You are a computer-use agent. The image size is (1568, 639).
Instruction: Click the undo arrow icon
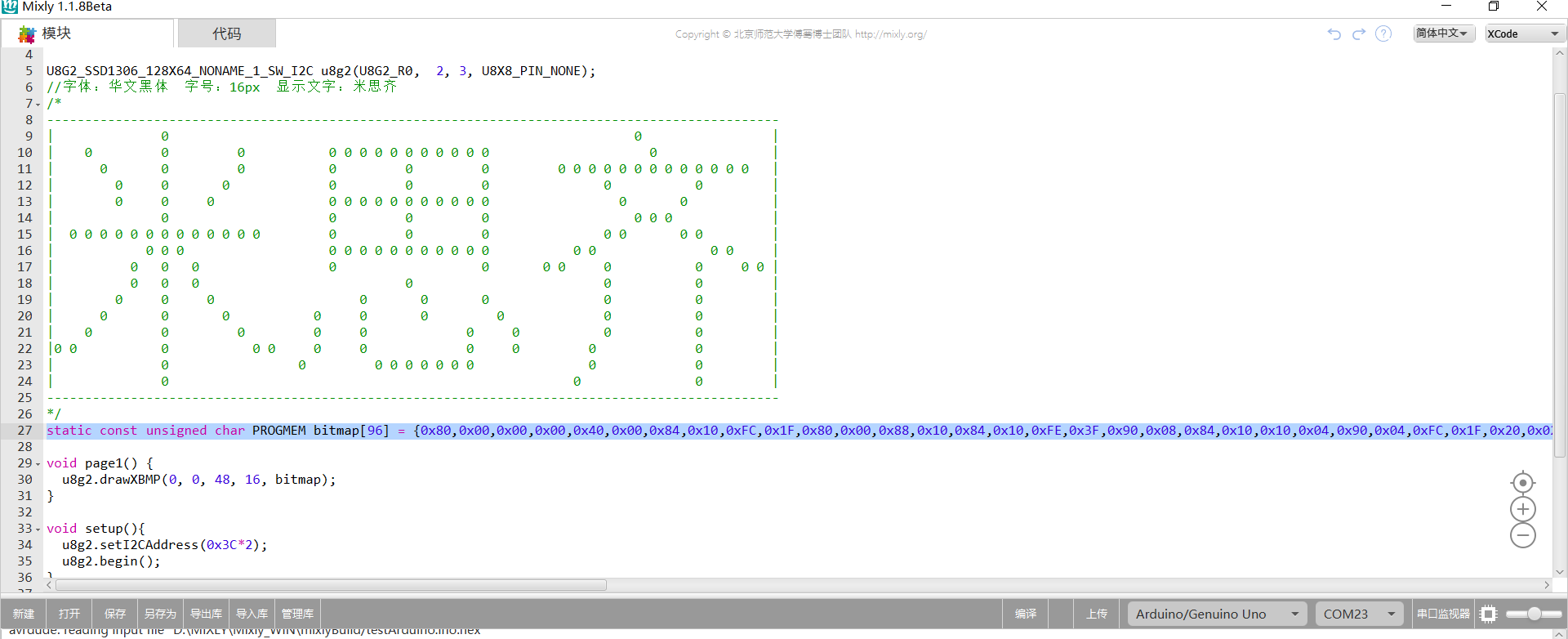(x=1334, y=34)
